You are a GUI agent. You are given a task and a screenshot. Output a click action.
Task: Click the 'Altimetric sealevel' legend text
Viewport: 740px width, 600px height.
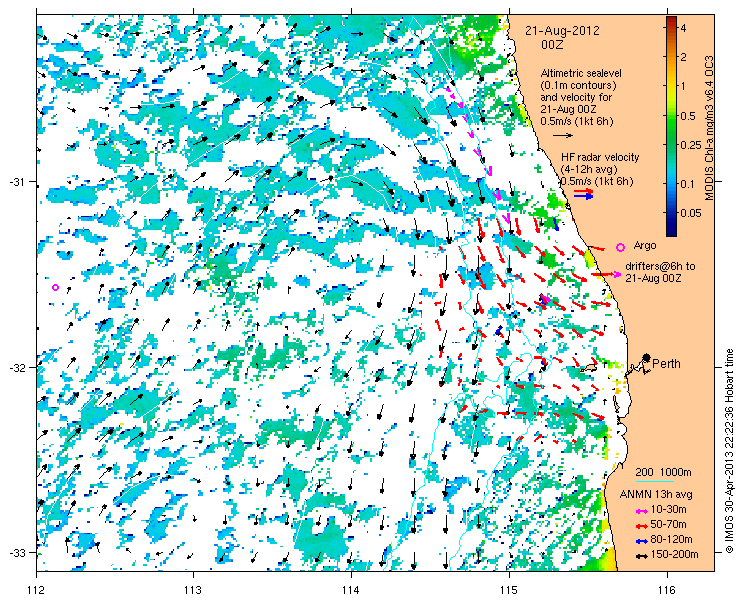click(581, 74)
